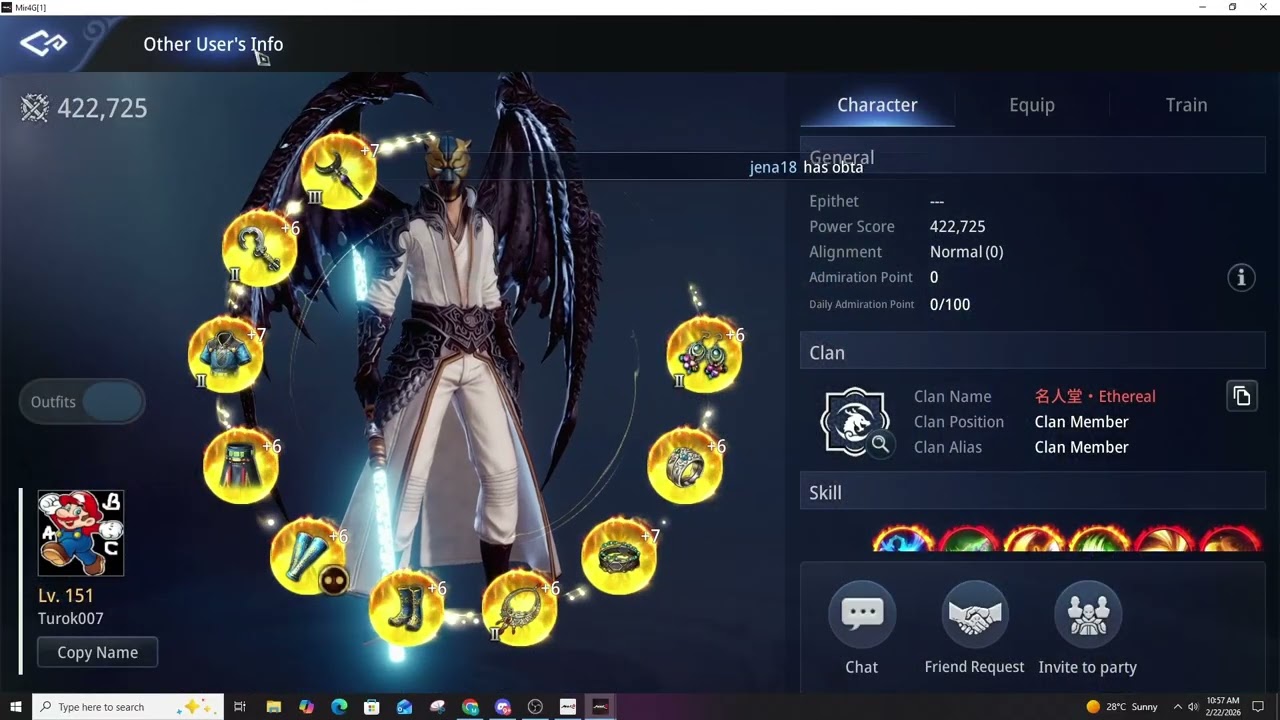Click the Copy Name button
The height and width of the screenshot is (720, 1280).
97,652
